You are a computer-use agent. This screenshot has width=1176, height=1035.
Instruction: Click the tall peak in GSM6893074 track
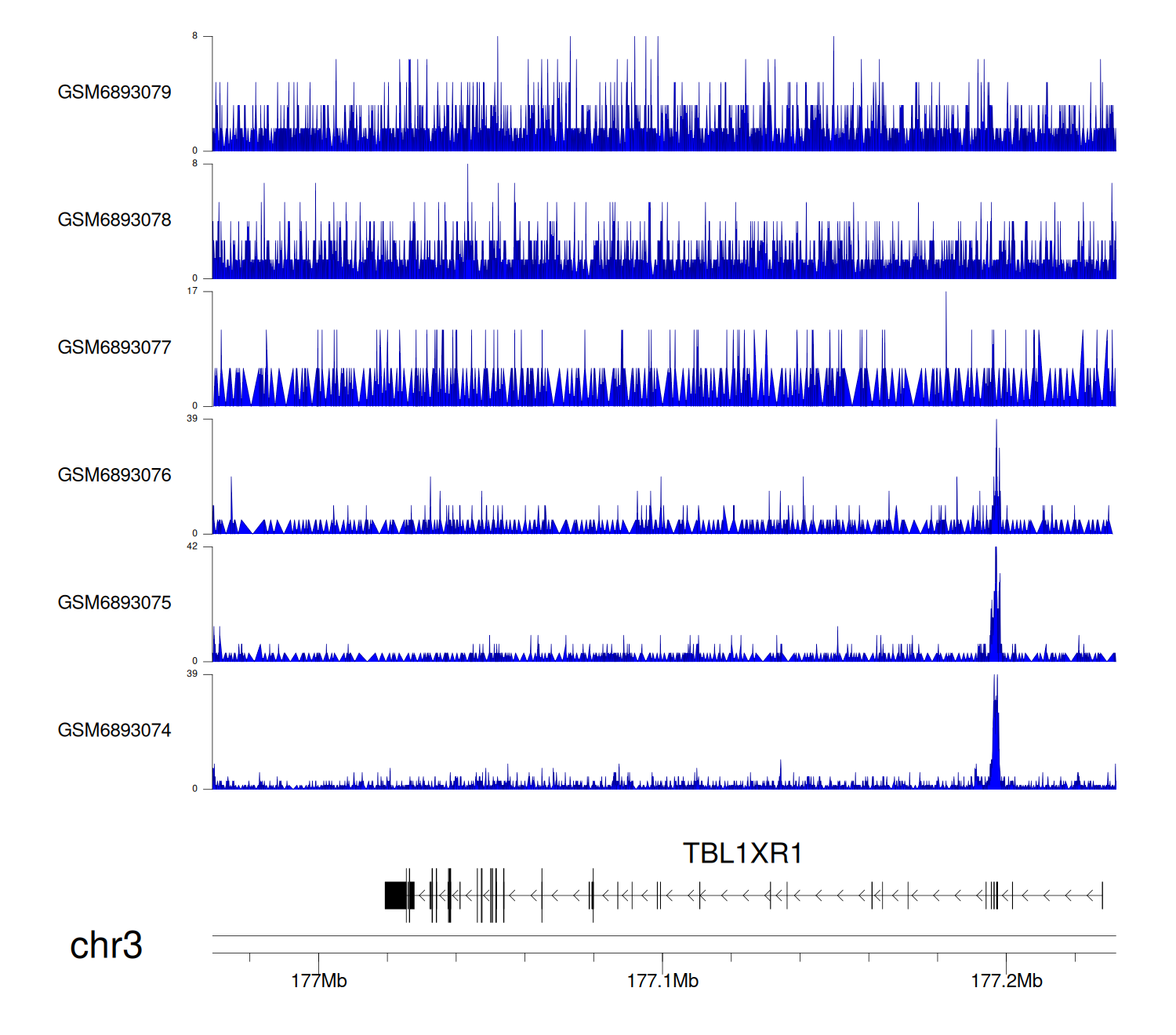click(x=996, y=729)
